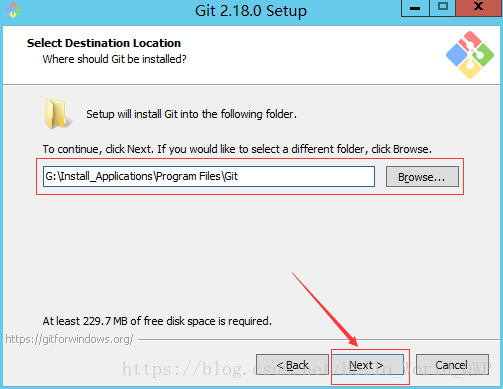
Task: Click the 'To continue, click Next' instruction text
Action: [x=237, y=149]
